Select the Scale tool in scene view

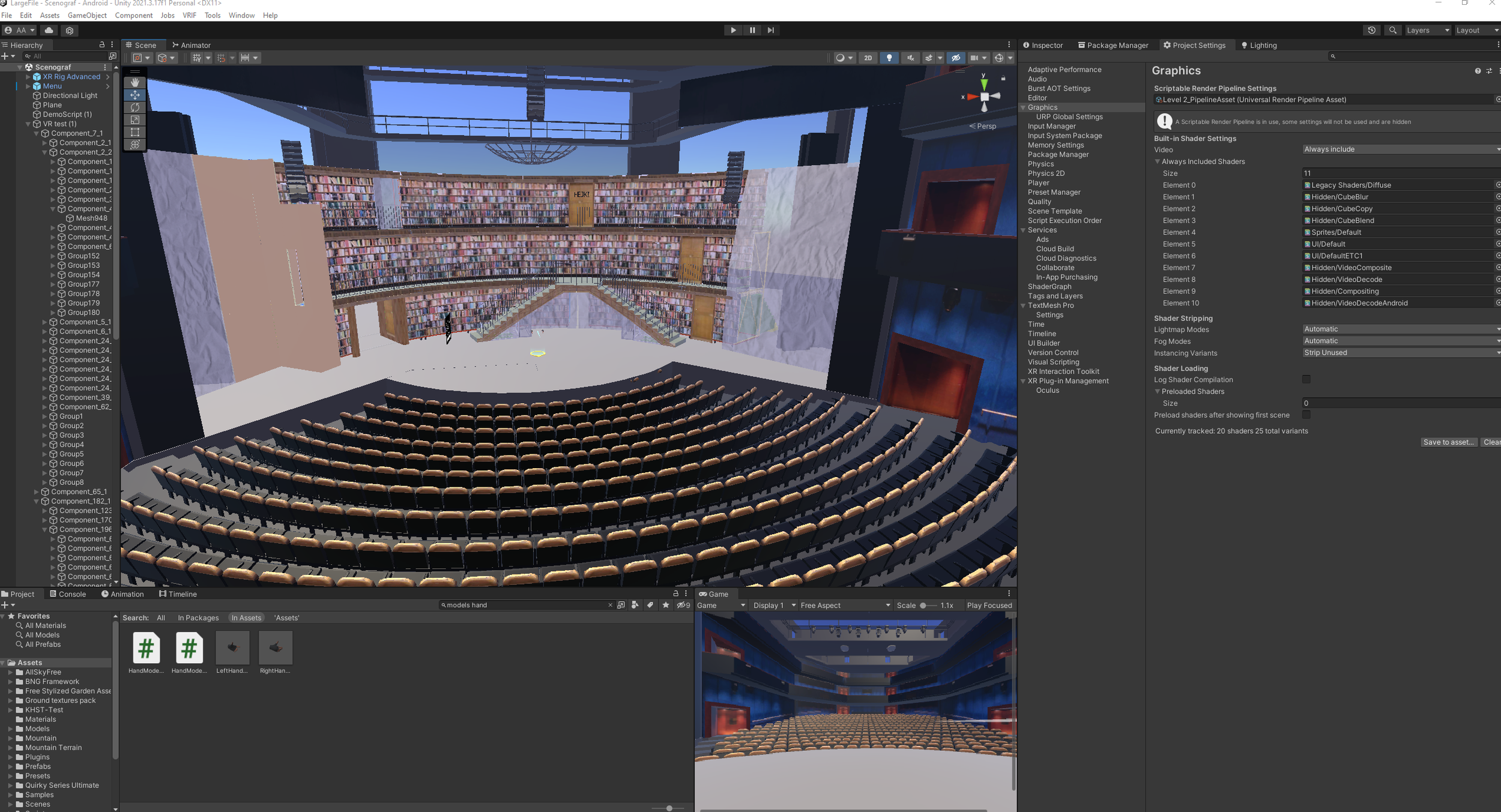[x=135, y=119]
